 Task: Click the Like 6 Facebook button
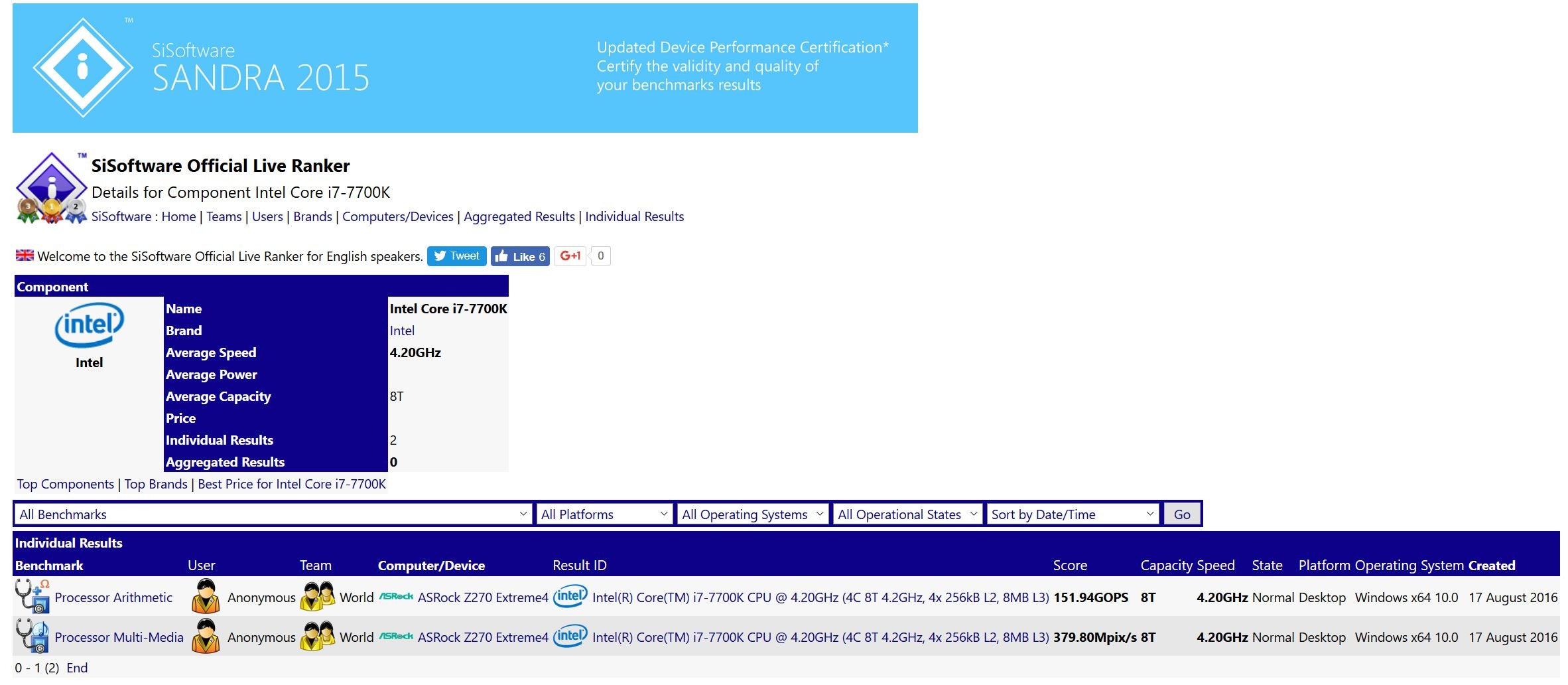click(x=520, y=256)
